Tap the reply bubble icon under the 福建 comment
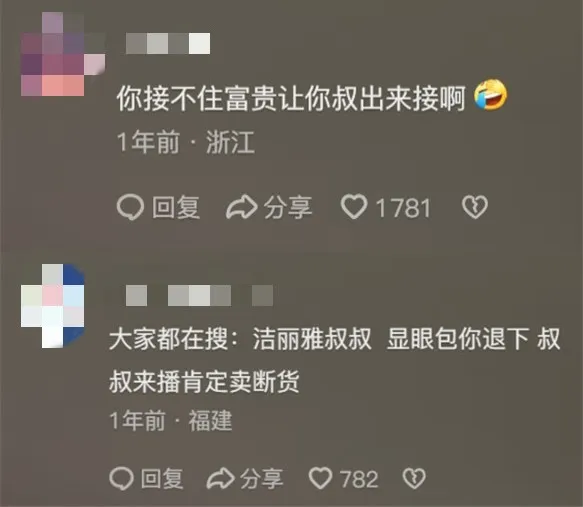This screenshot has height=507, width=583. [122, 478]
